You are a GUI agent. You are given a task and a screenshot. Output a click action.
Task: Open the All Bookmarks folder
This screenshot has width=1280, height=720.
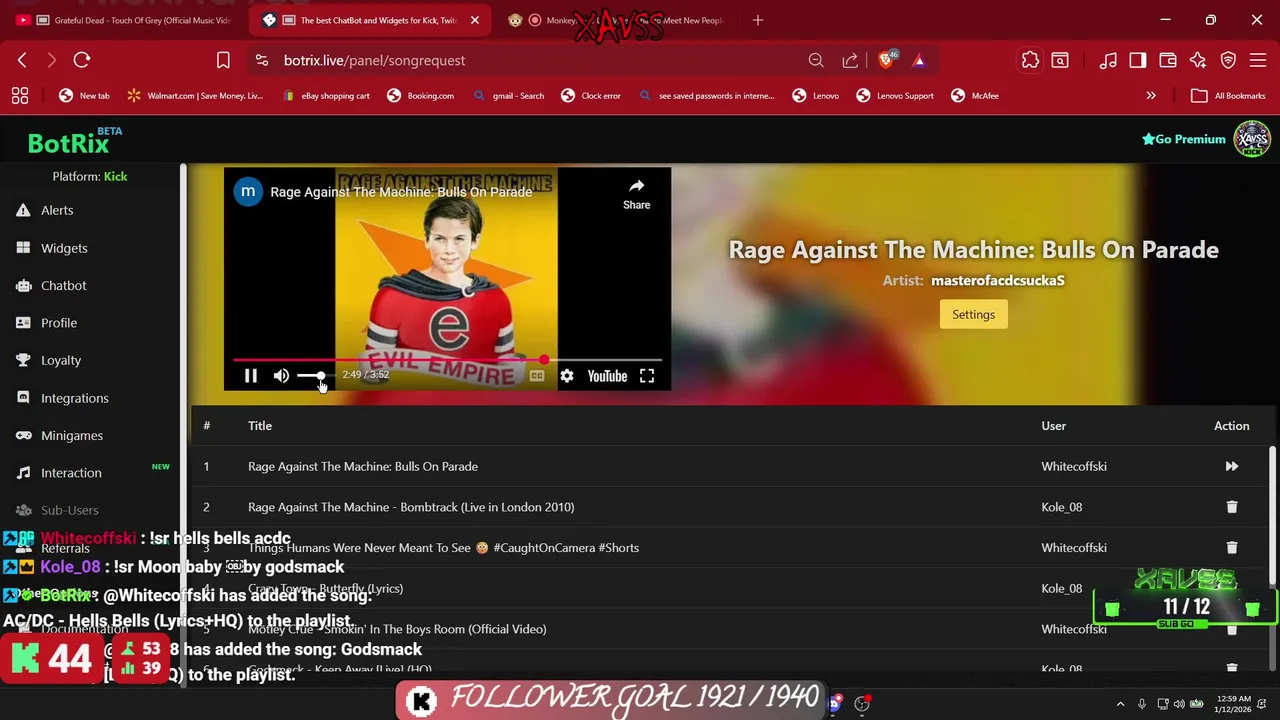click(x=1229, y=96)
